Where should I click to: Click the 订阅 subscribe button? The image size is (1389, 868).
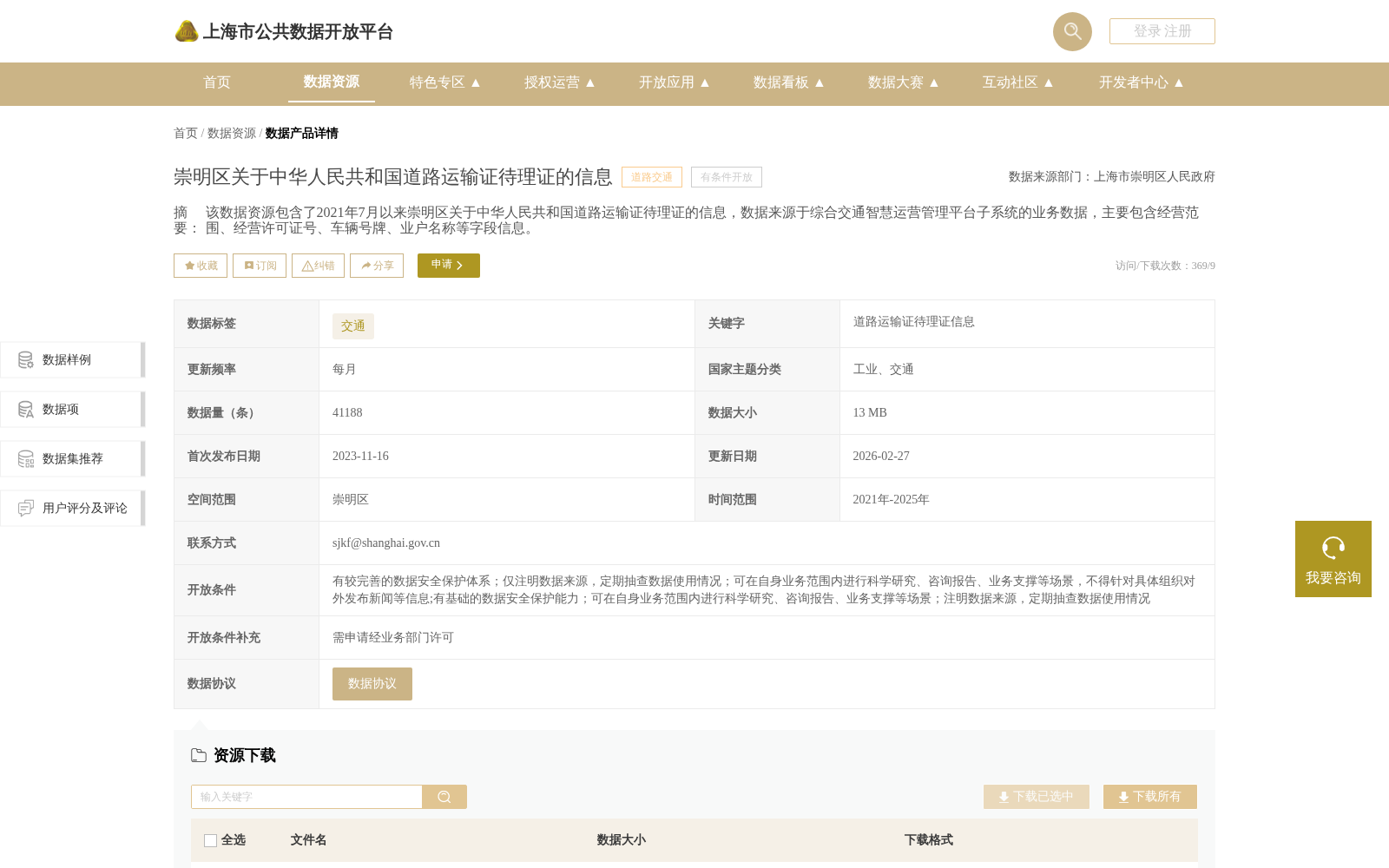click(260, 266)
